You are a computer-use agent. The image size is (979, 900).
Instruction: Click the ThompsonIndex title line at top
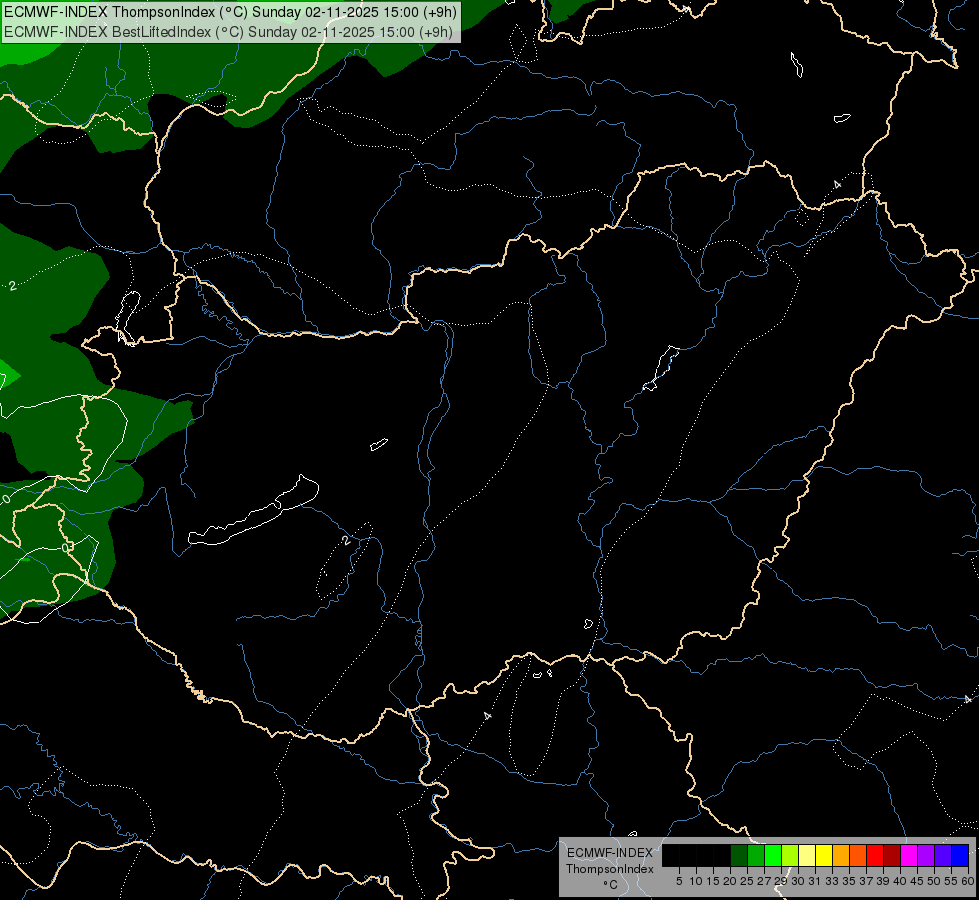click(x=230, y=12)
